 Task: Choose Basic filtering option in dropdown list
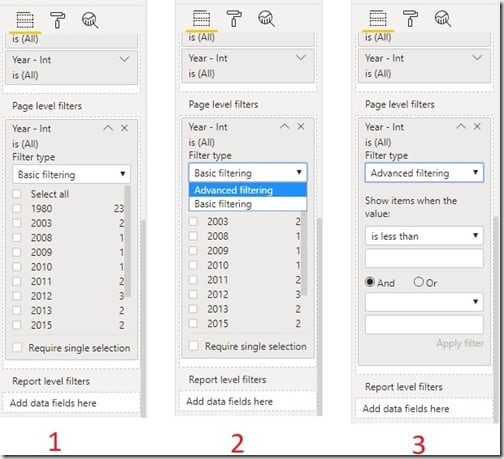(x=248, y=204)
